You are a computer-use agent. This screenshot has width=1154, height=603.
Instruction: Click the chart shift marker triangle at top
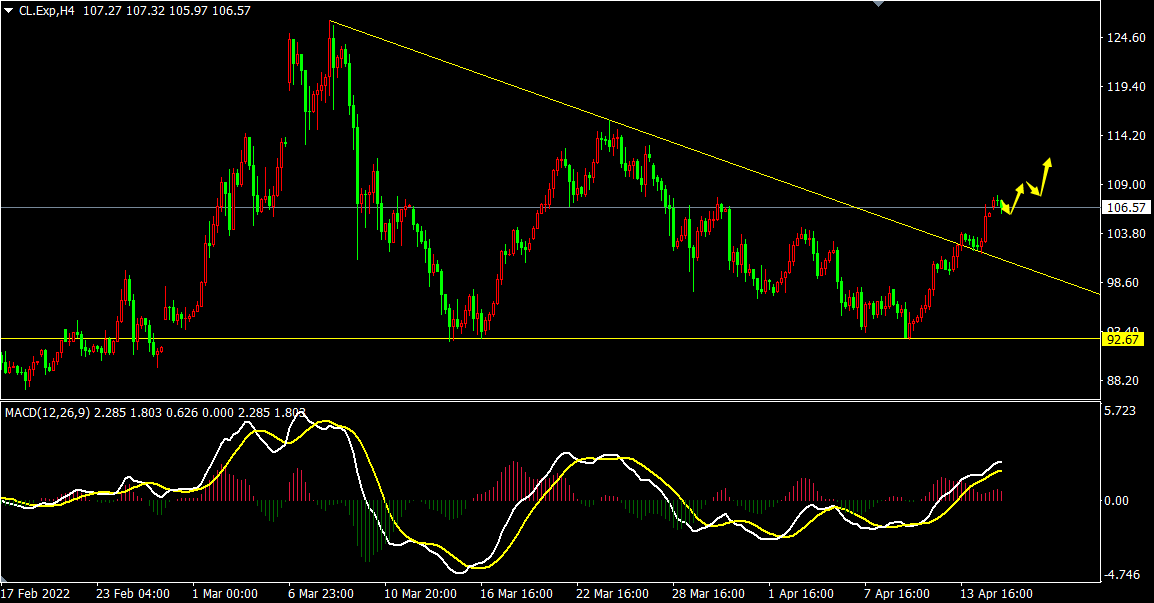coord(879,4)
